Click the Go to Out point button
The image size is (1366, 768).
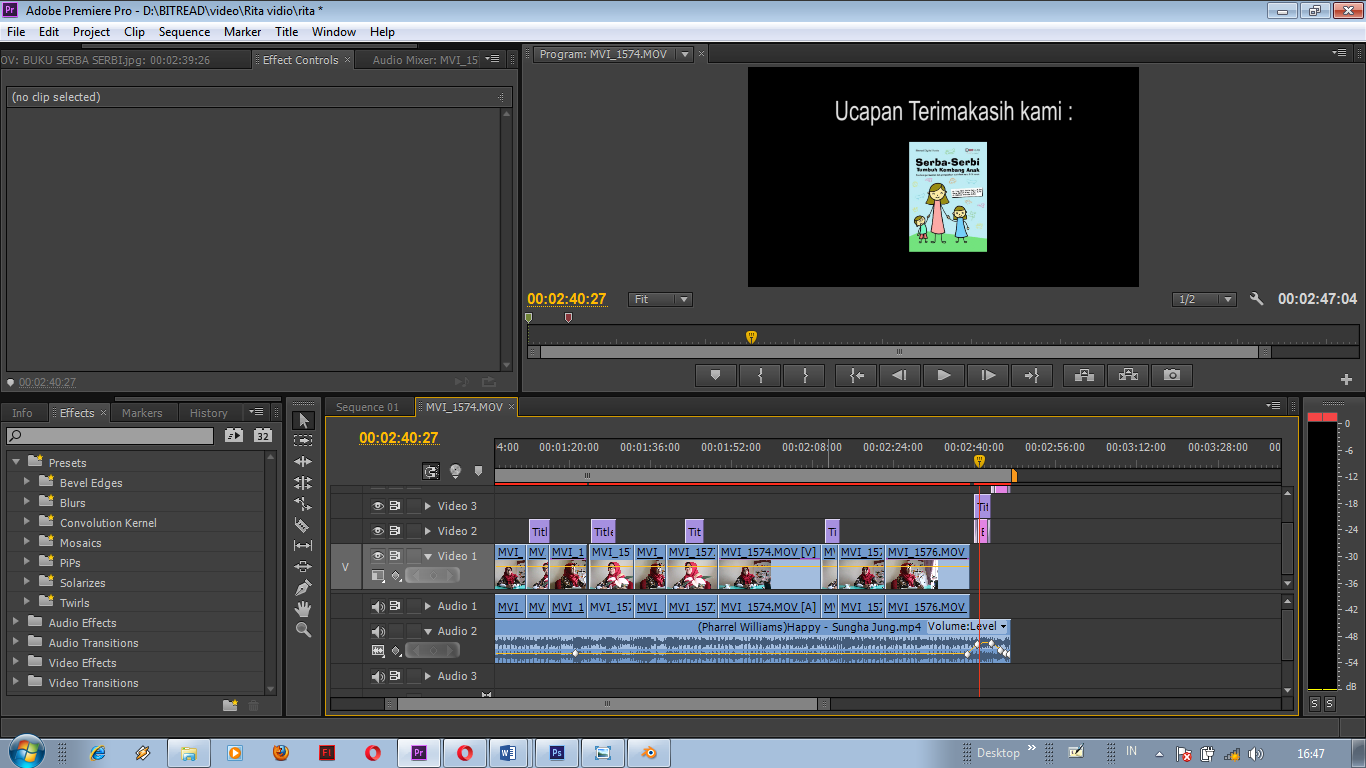pos(1031,375)
